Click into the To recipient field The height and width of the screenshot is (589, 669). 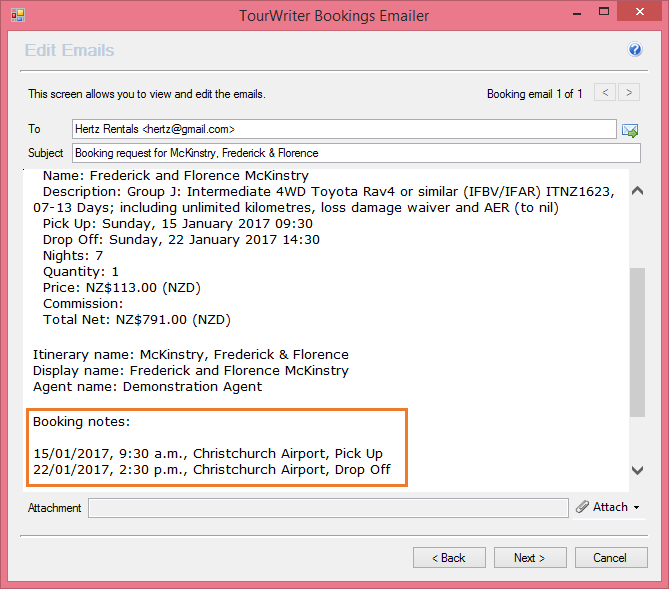tap(343, 129)
